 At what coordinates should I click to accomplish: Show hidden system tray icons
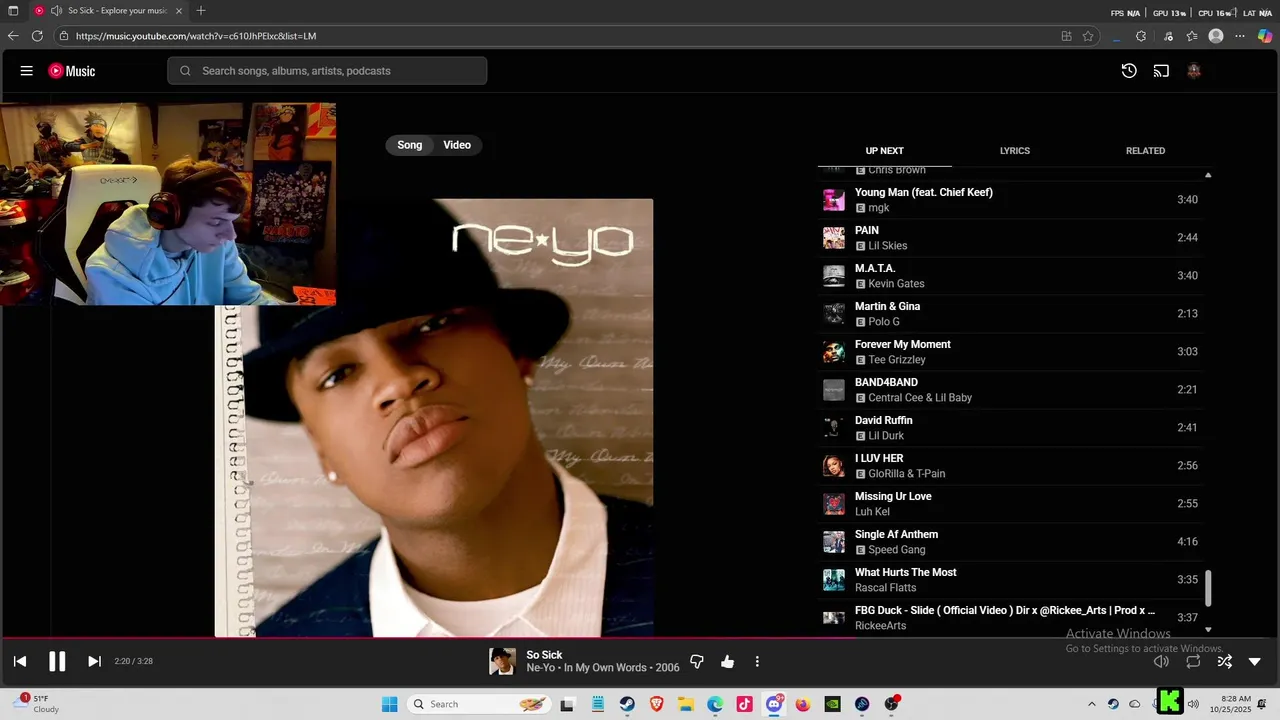click(1091, 704)
